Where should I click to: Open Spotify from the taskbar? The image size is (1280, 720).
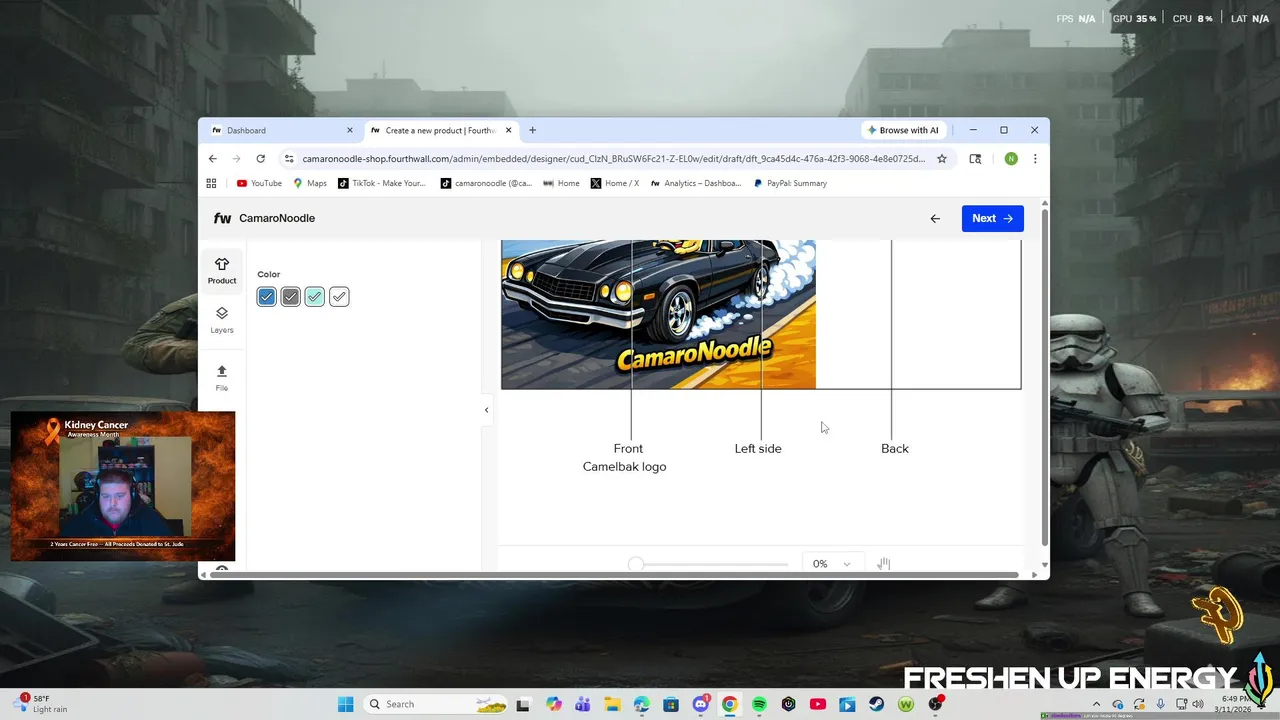pyautogui.click(x=759, y=704)
